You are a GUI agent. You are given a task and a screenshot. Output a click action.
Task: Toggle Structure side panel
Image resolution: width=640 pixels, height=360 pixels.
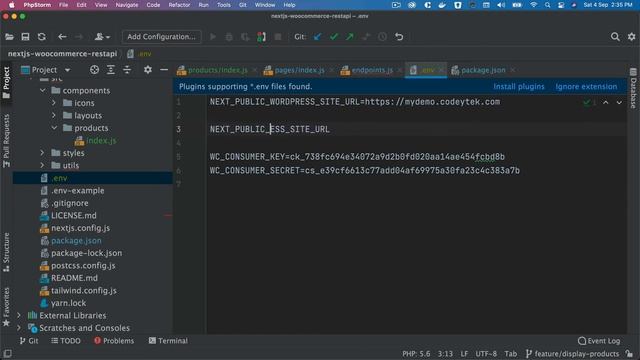pos(6,252)
